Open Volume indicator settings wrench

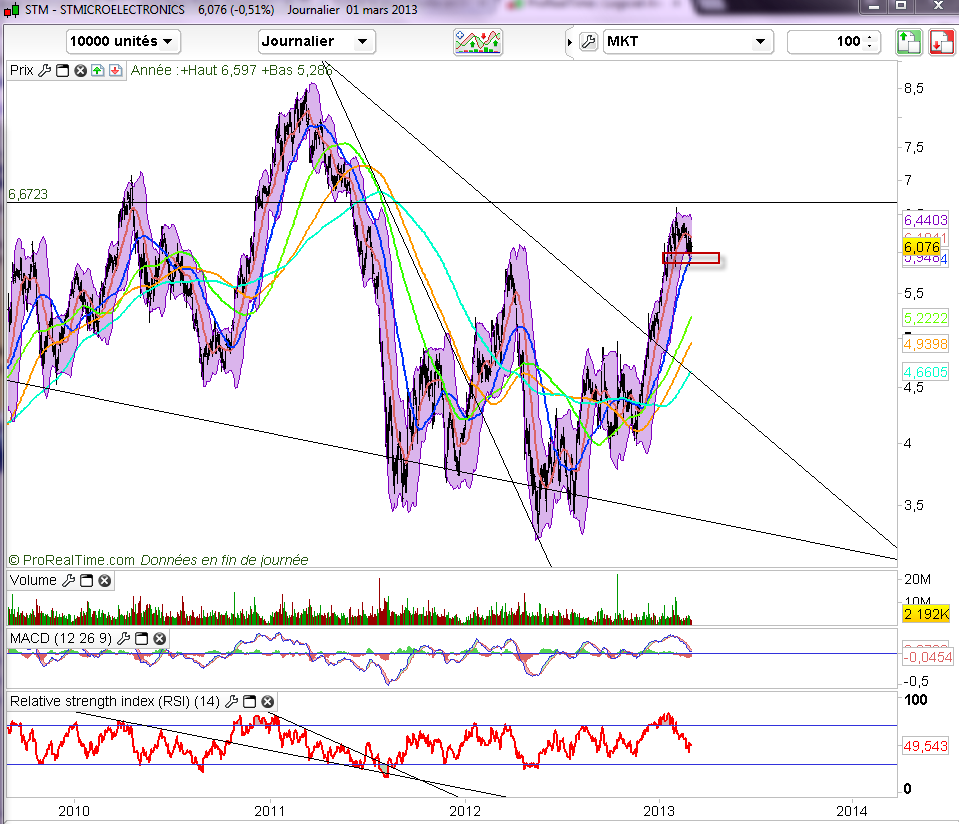point(68,581)
